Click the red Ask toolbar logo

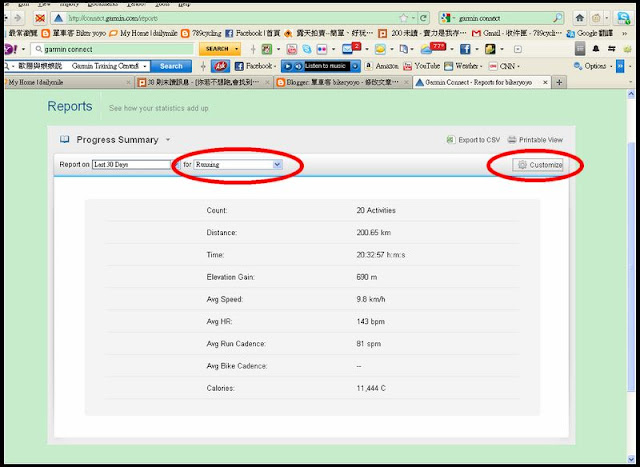coord(220,66)
